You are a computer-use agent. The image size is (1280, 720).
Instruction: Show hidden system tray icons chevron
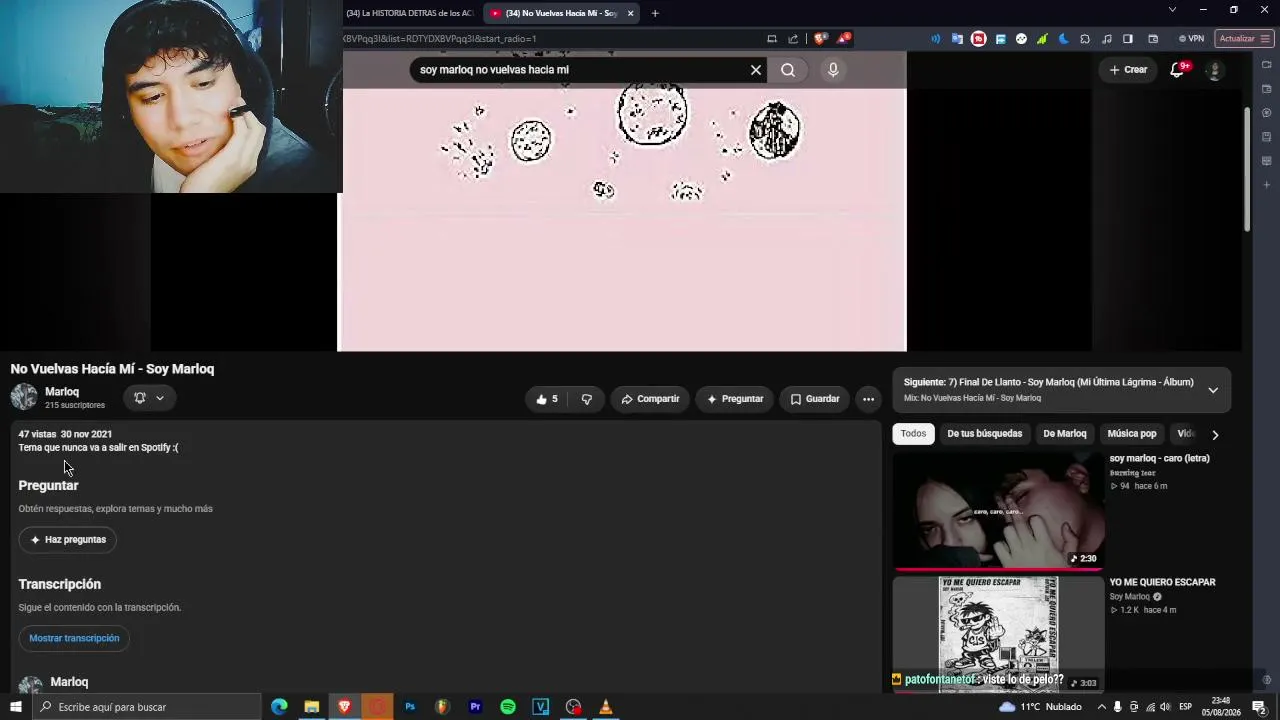[x=1101, y=707]
